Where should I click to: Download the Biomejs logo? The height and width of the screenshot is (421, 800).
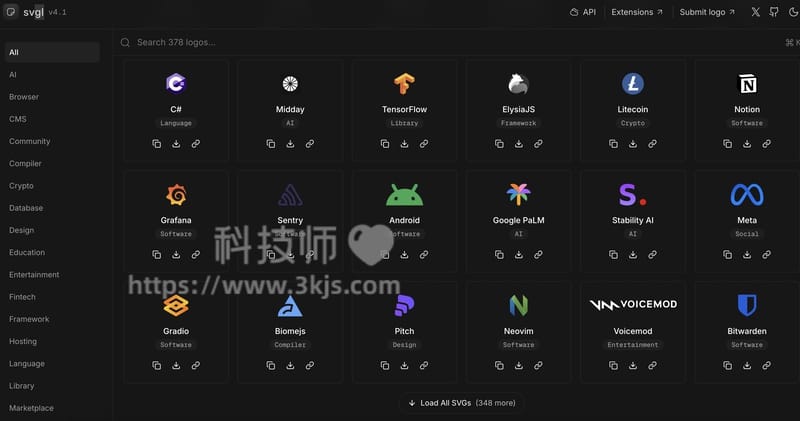(x=290, y=365)
